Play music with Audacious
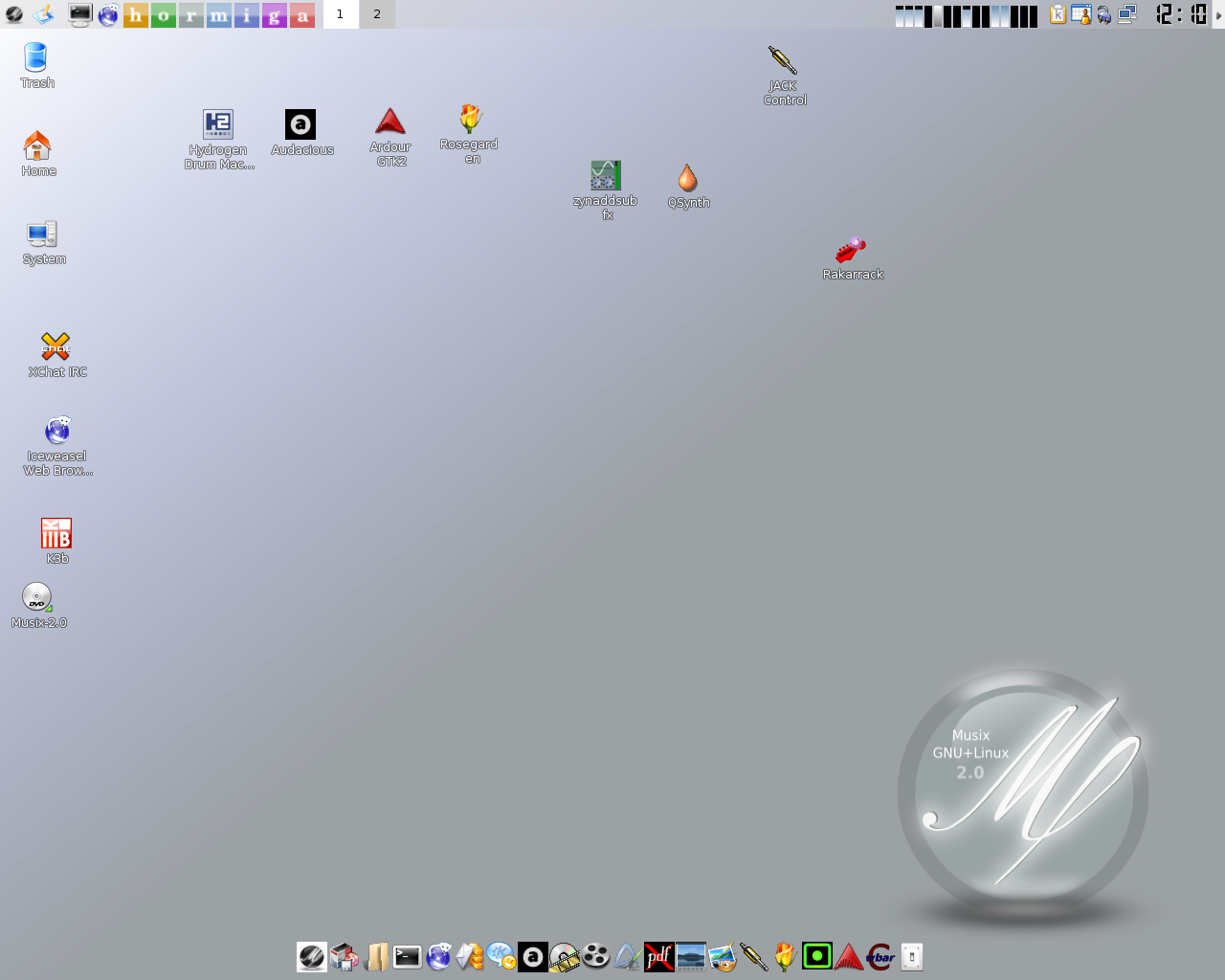The width and height of the screenshot is (1225, 980). (x=301, y=124)
